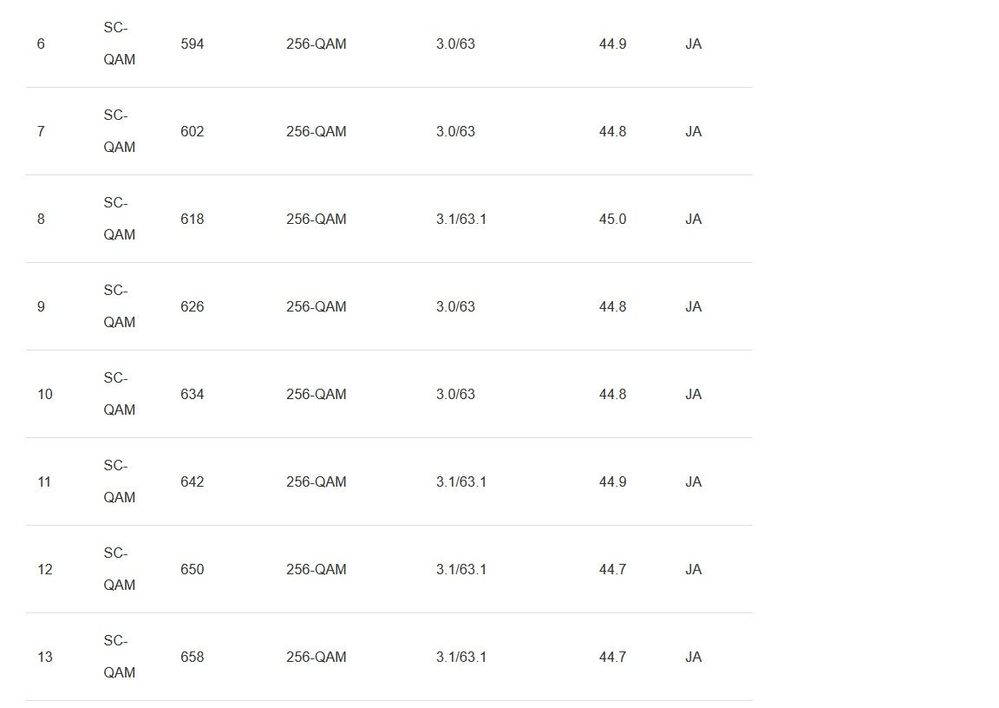Viewport: 999px width, 708px height.
Task: Click the 618 frequency entry
Action: (x=192, y=219)
